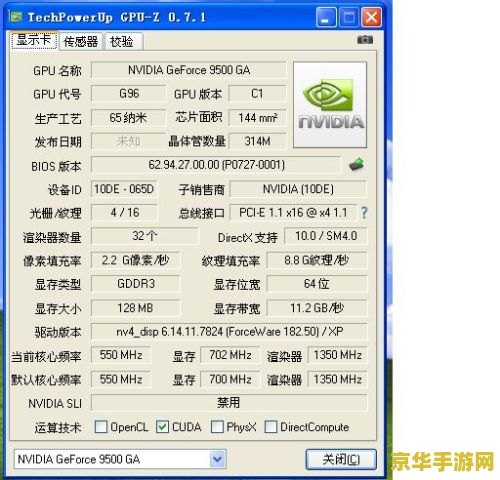Click the NVIDIA logo image

(330, 105)
